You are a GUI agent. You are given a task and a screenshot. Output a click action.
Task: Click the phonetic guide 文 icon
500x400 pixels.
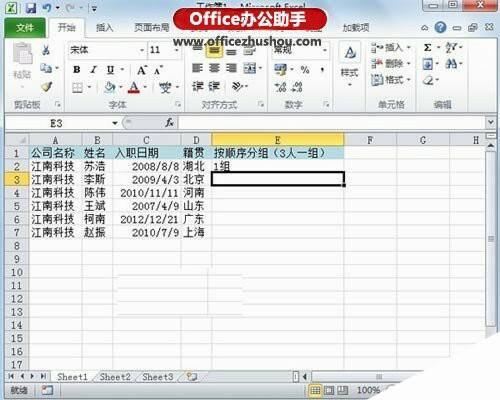[165, 88]
